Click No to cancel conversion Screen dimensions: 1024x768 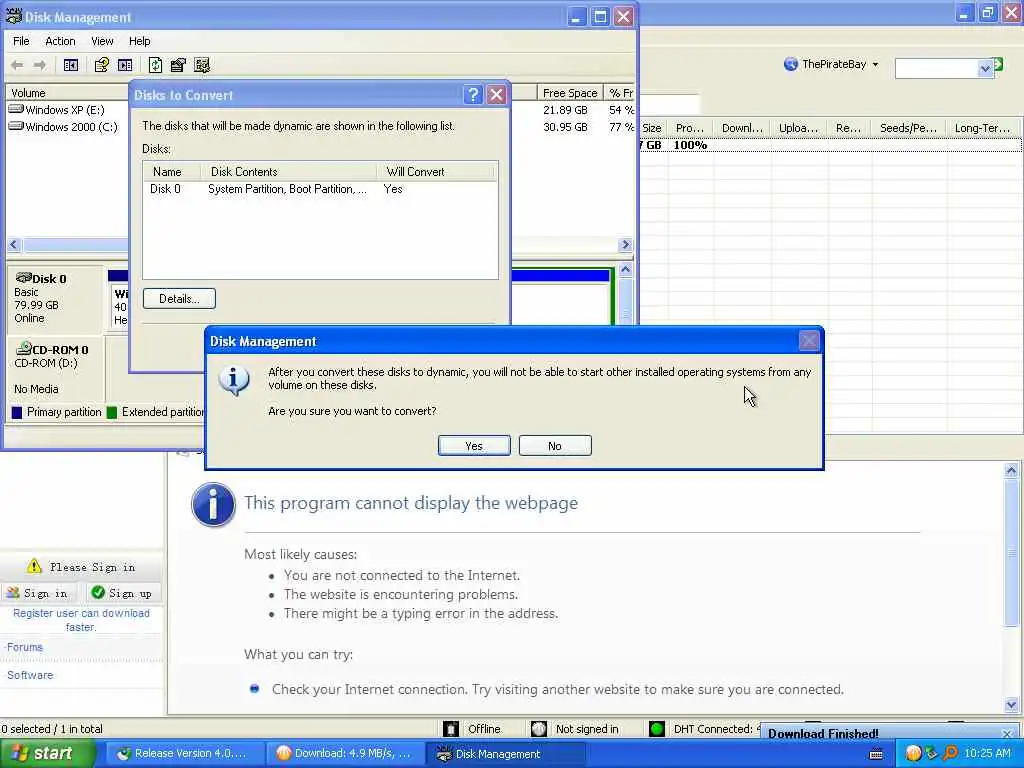pyautogui.click(x=555, y=445)
